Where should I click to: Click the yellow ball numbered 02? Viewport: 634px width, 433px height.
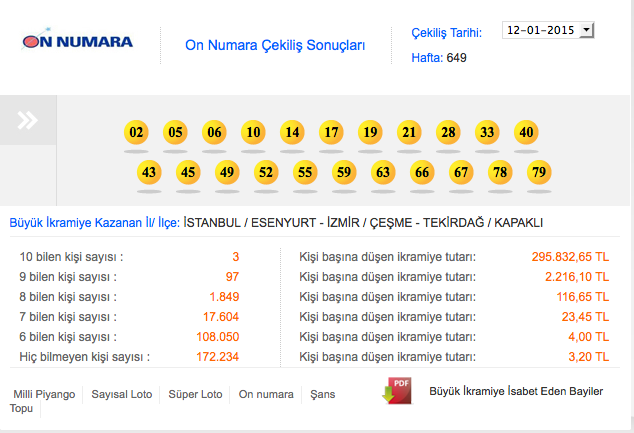pyautogui.click(x=136, y=132)
